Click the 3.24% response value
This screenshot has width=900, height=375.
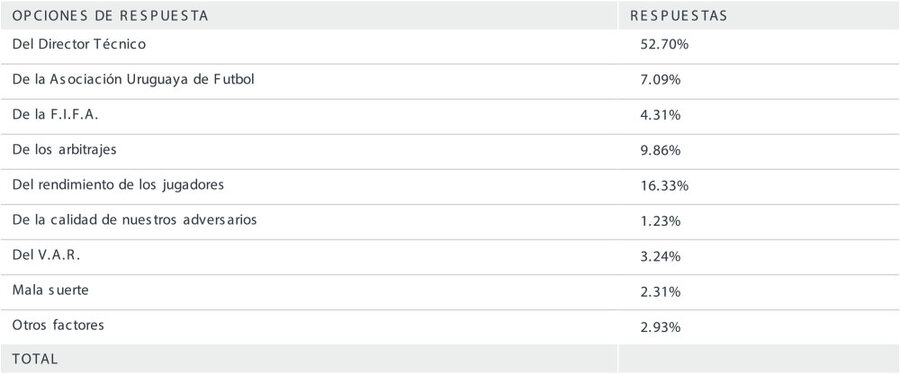coord(661,256)
